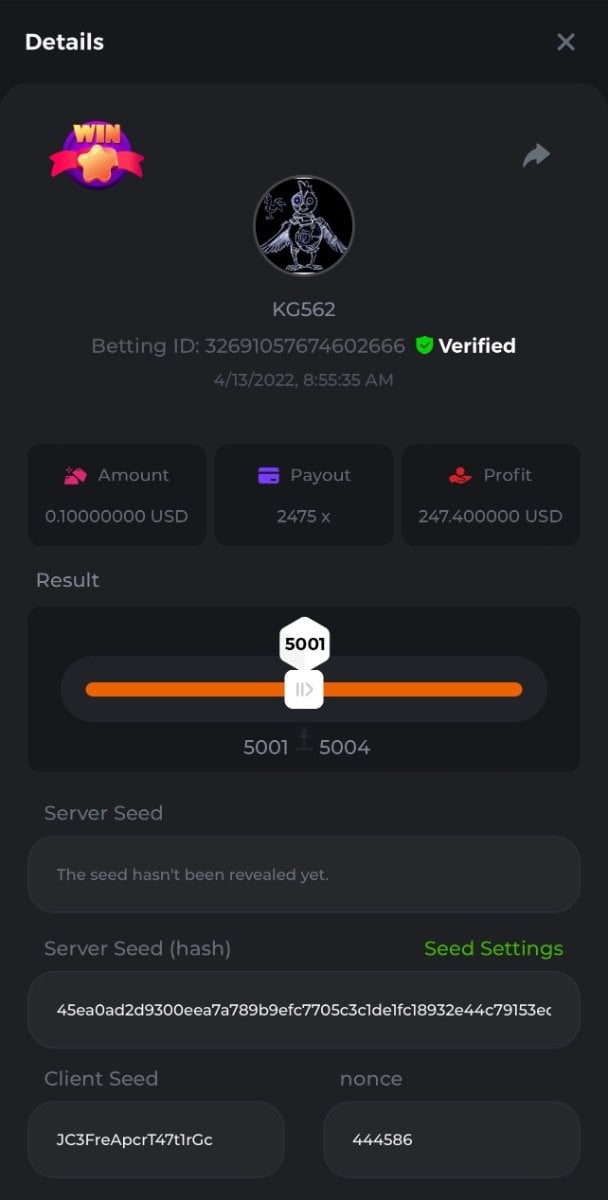The image size is (608, 1200).
Task: Click the slider handle on Result bar
Action: 304,689
